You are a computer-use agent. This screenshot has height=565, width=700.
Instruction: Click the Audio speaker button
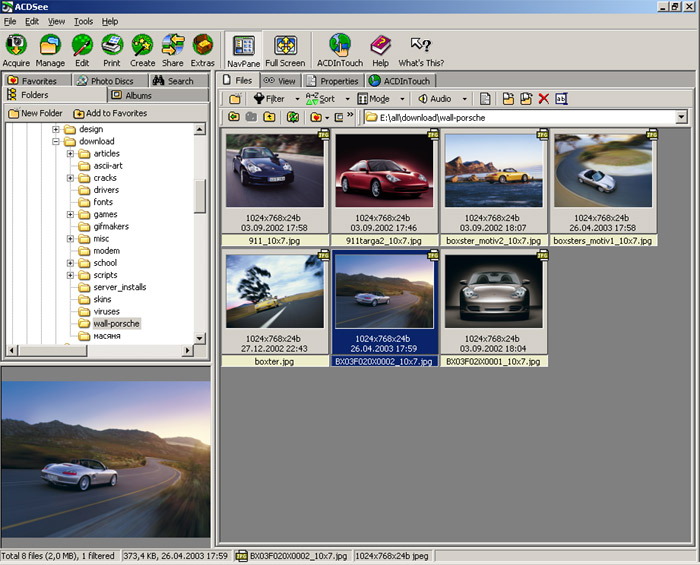[x=434, y=99]
